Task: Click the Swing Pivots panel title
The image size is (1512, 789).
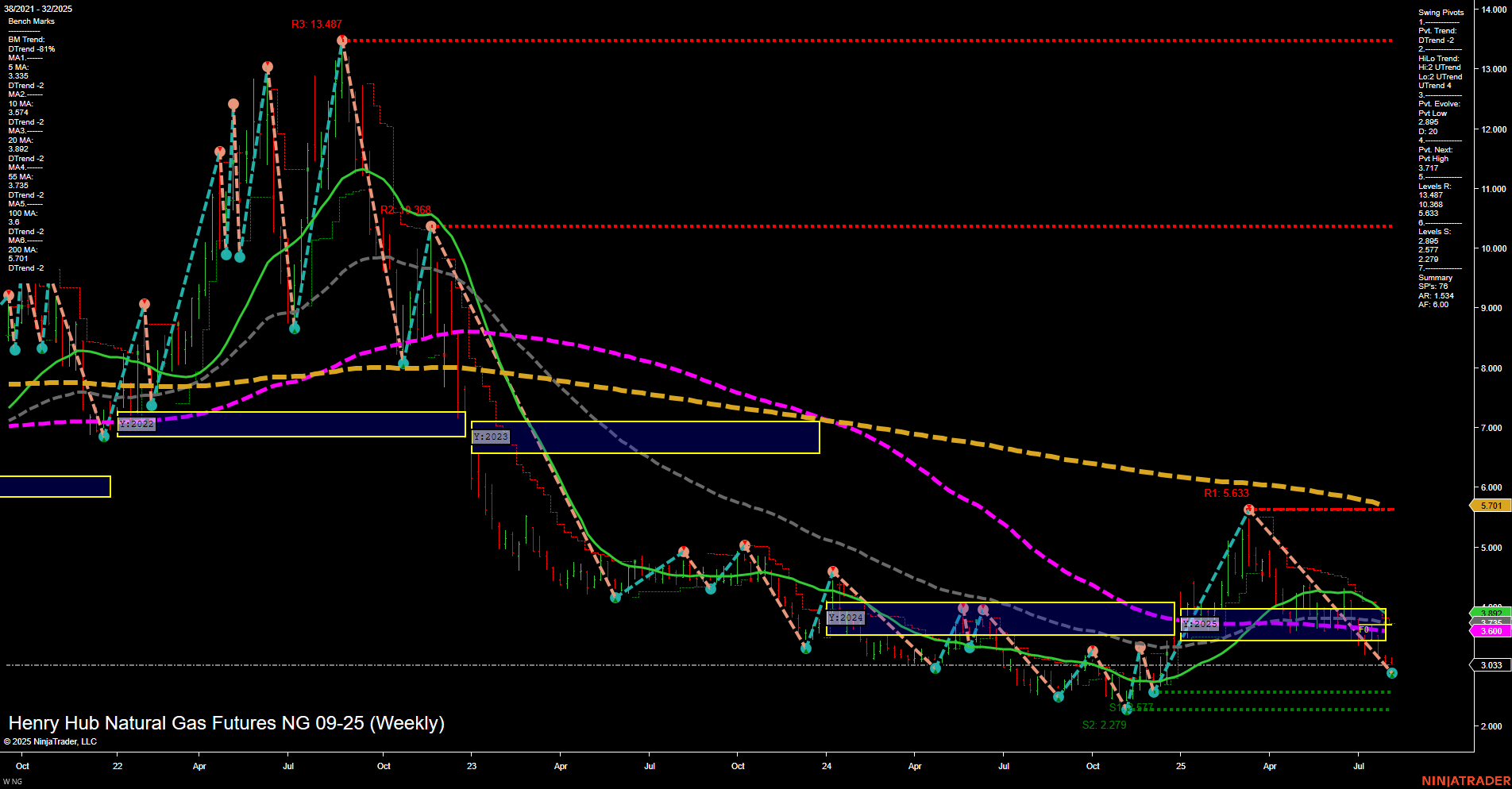Action: [x=1439, y=12]
